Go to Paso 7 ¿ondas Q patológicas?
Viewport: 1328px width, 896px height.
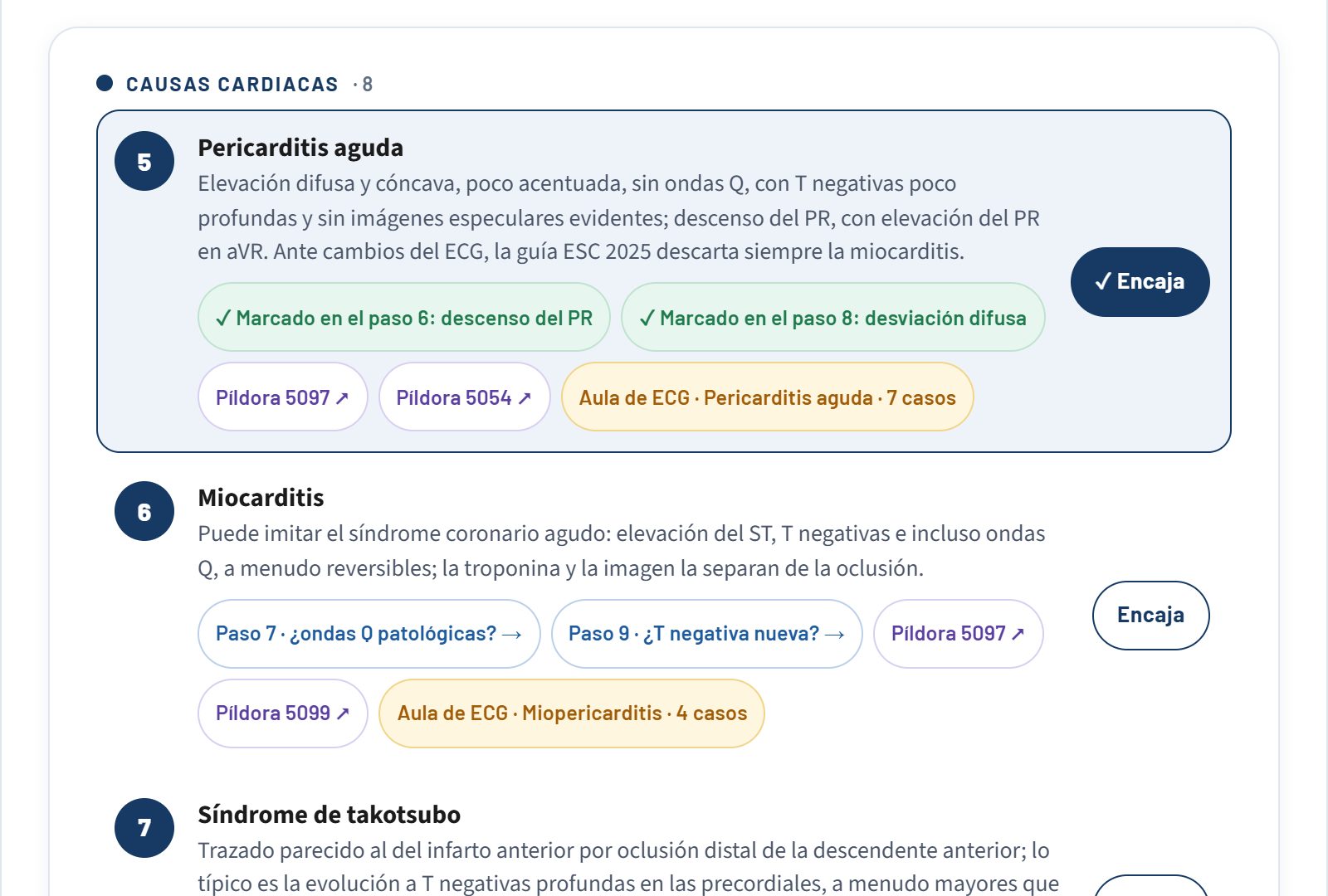point(369,634)
